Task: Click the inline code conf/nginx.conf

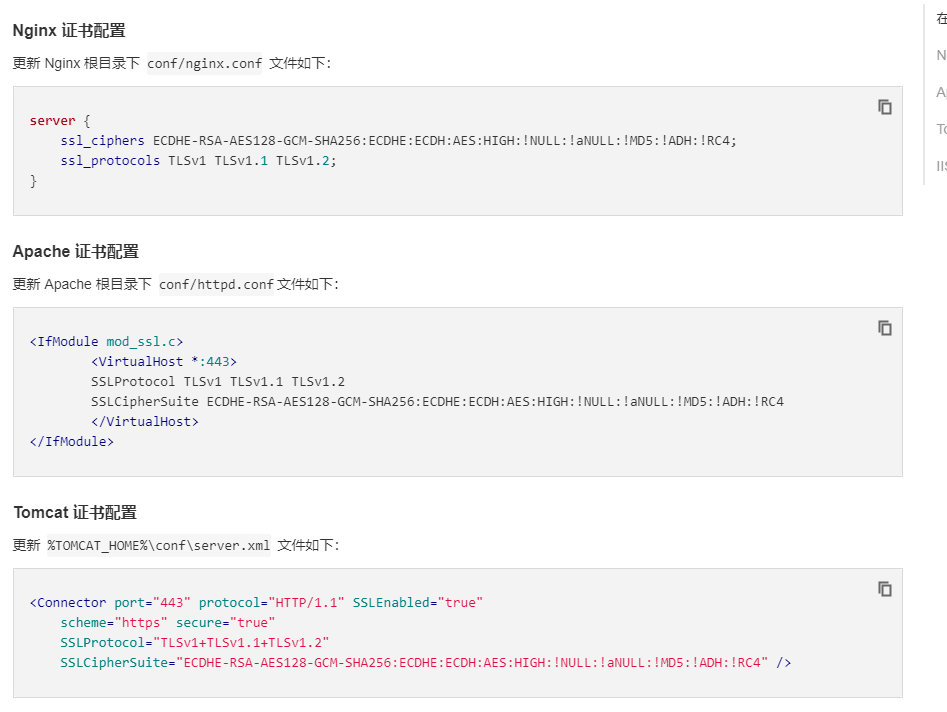Action: coord(204,63)
